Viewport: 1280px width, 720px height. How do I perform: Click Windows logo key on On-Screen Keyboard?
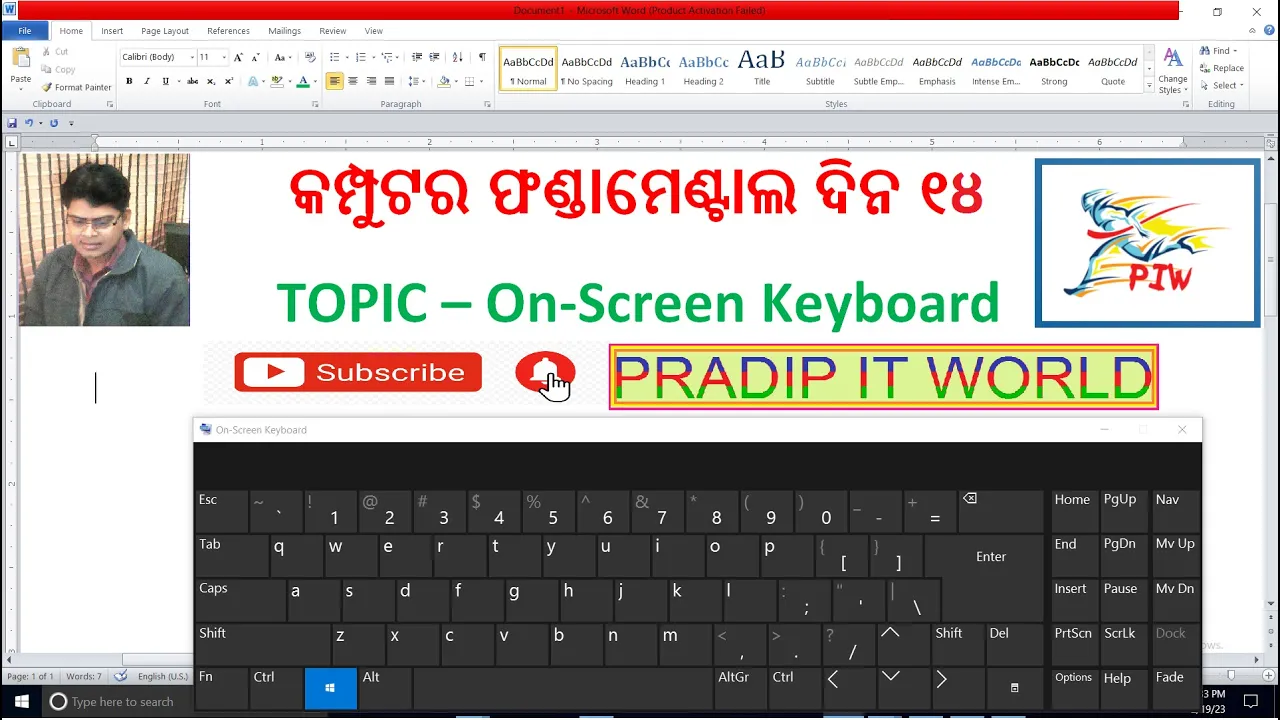click(330, 688)
